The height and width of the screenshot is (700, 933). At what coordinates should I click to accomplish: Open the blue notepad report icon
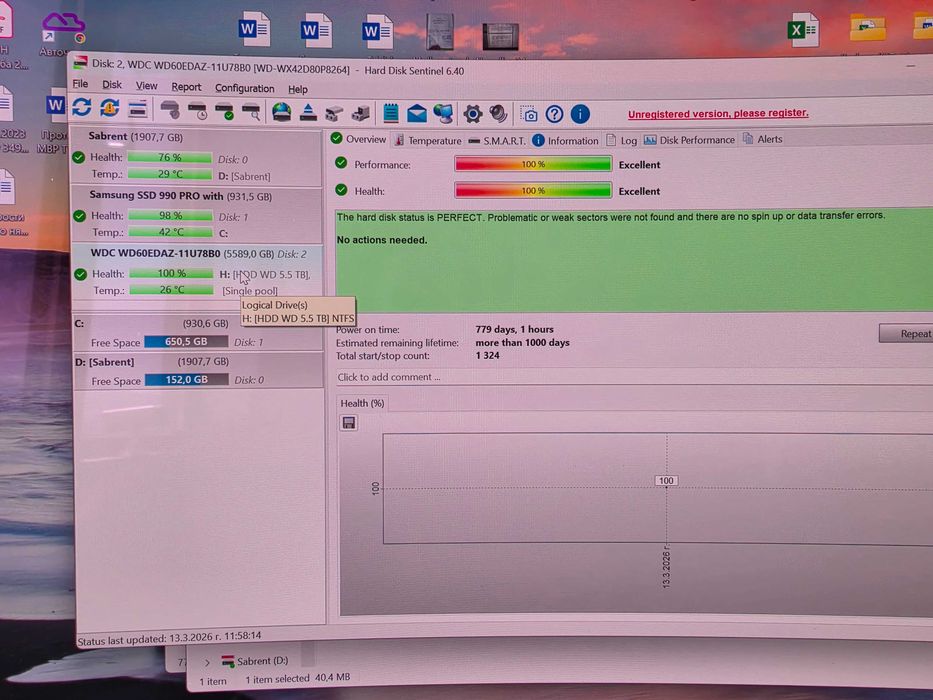pos(390,112)
